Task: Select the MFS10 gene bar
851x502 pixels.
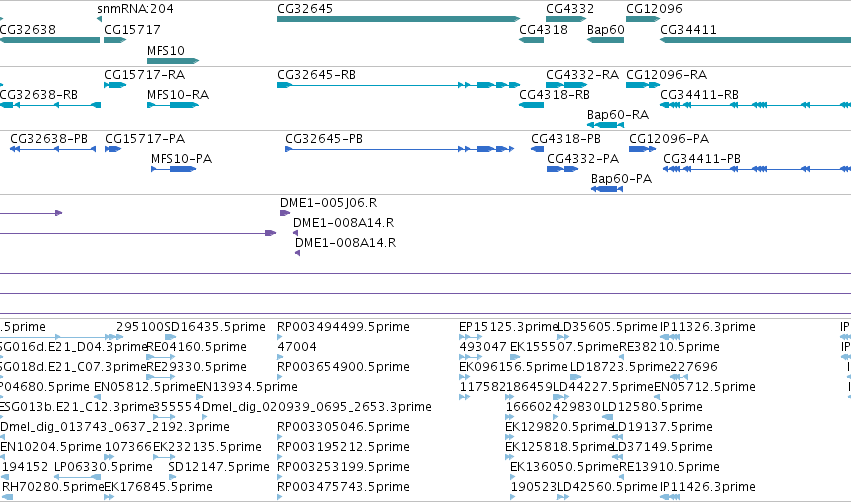Action: pyautogui.click(x=173, y=61)
